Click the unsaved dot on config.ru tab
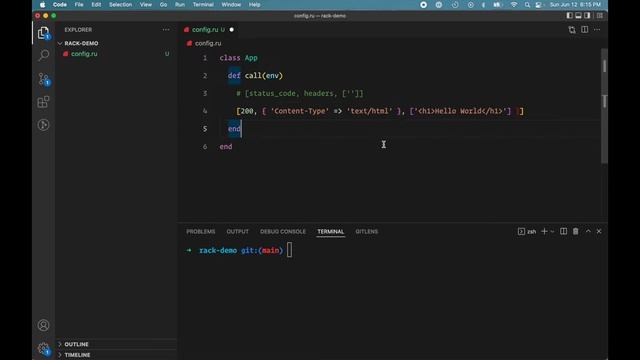 [x=231, y=30]
